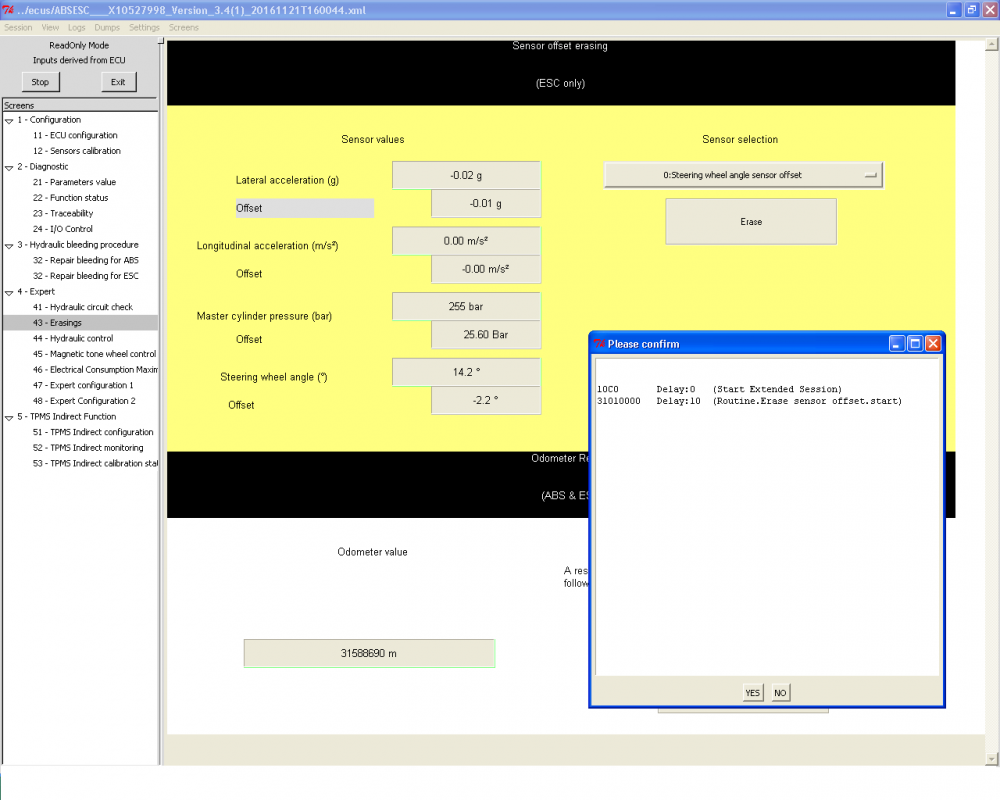Select 52 - TPMS Indirect monitoring

pos(88,448)
